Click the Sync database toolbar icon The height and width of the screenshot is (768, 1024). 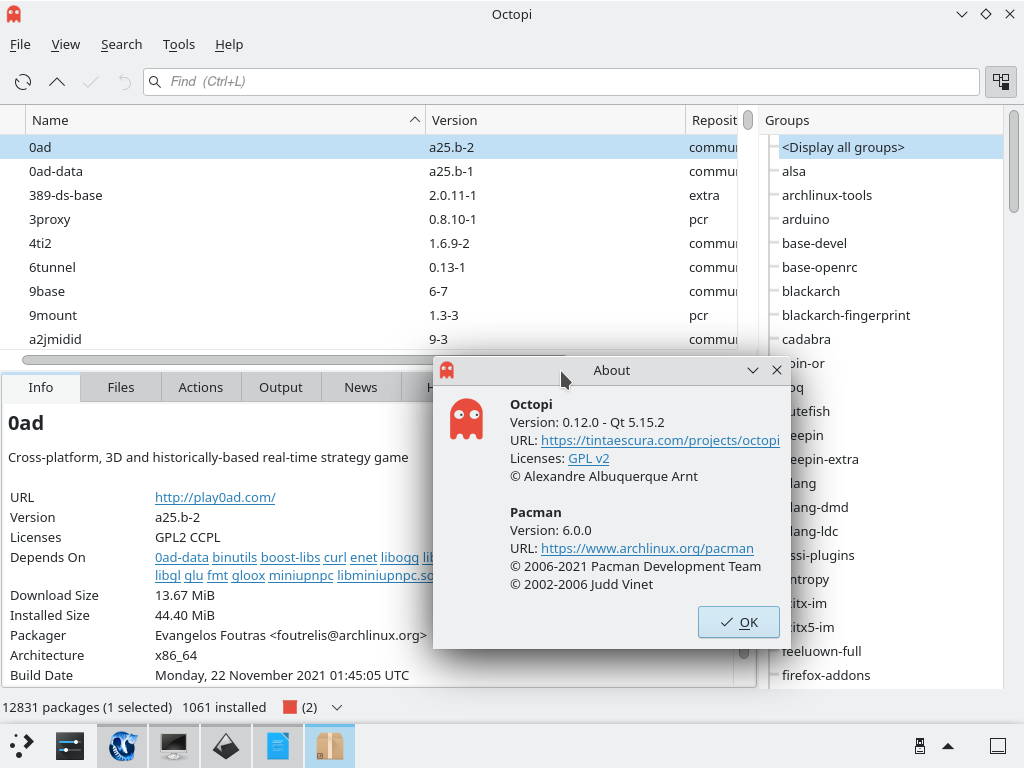click(x=23, y=82)
